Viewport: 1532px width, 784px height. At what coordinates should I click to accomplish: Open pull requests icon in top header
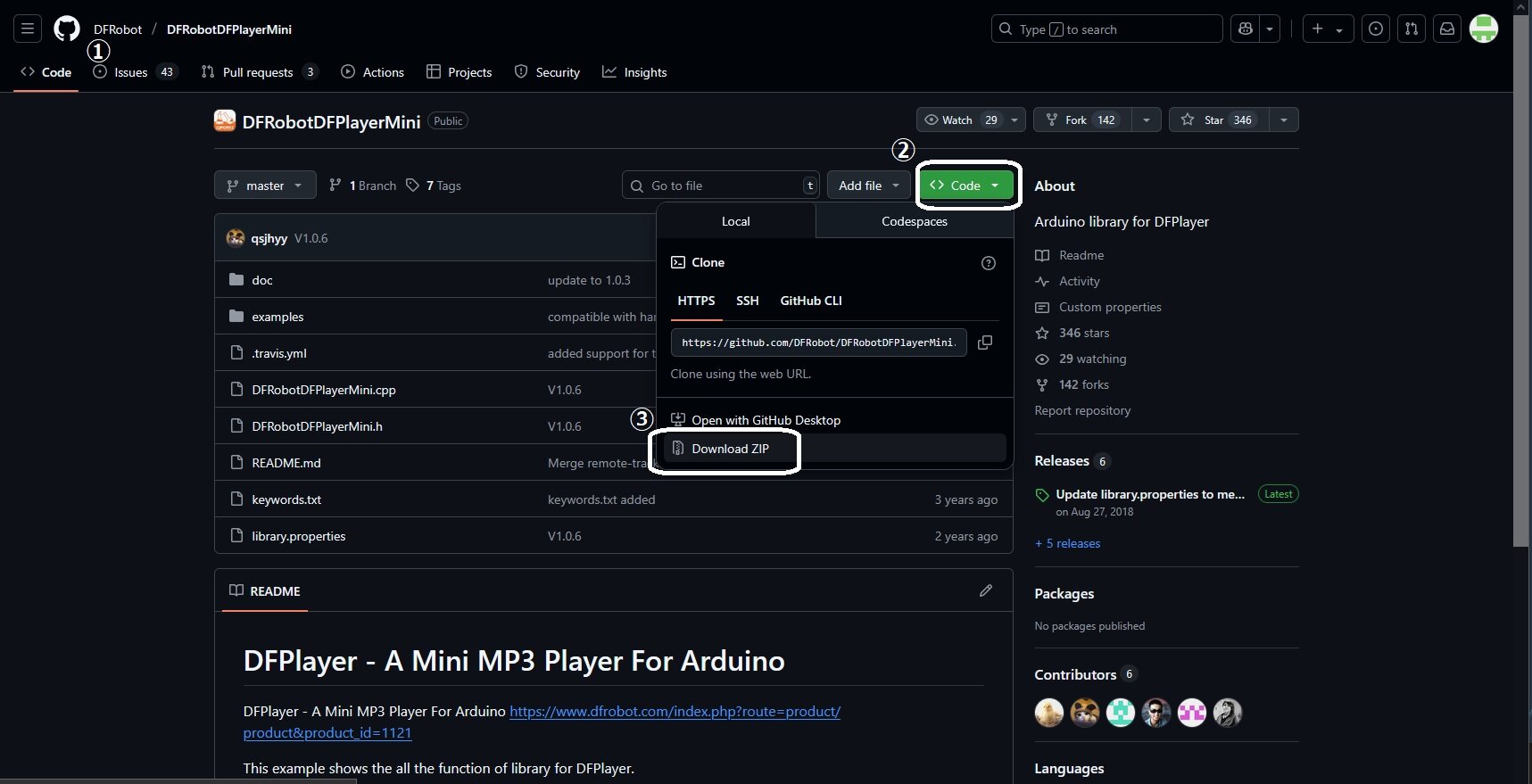coord(1412,29)
